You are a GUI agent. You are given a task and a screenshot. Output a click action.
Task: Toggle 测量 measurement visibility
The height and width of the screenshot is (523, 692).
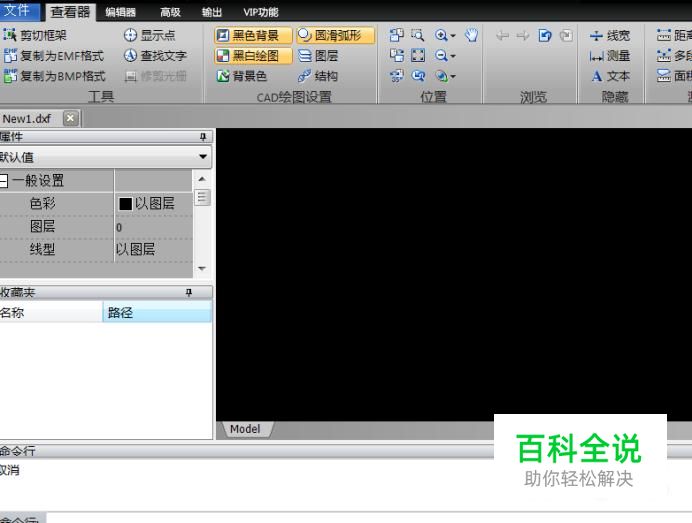[610, 56]
